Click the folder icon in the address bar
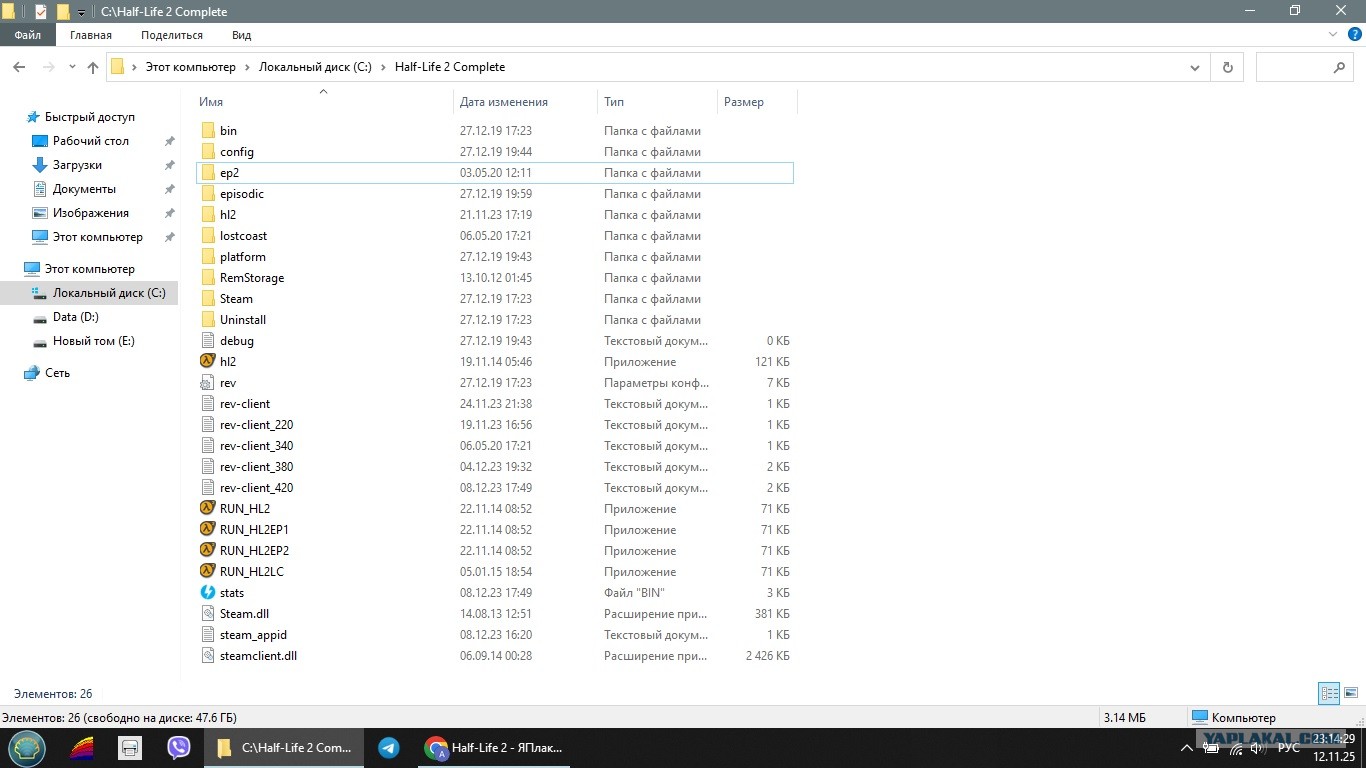The image size is (1366, 768). point(117,67)
